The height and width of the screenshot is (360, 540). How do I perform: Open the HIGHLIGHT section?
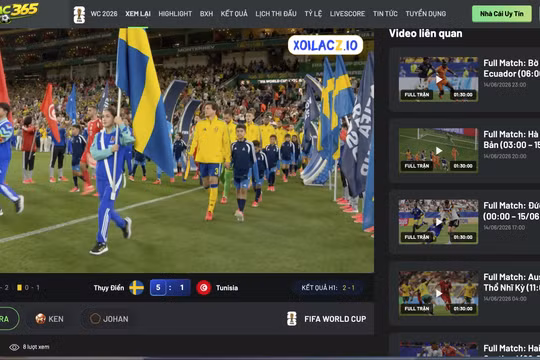[x=175, y=14]
